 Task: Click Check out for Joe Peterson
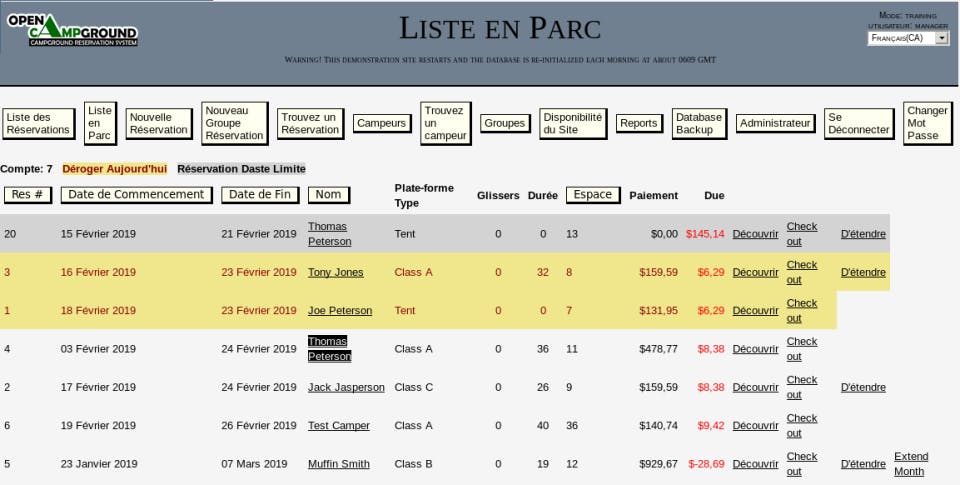802,310
